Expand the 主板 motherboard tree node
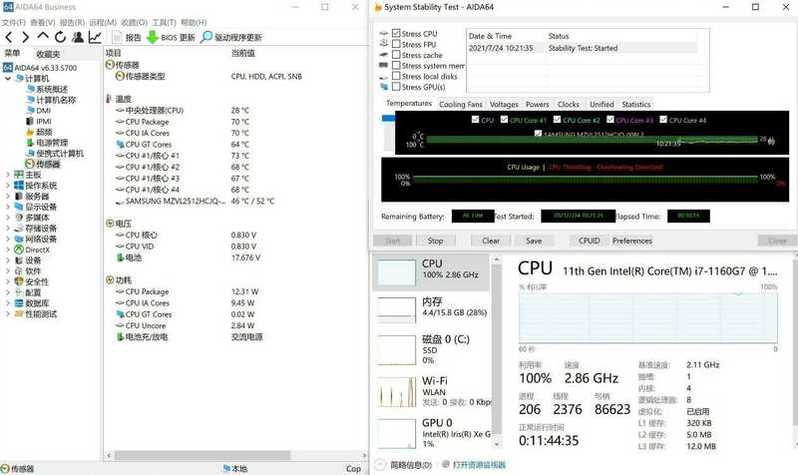This screenshot has width=798, height=475. 8,175
